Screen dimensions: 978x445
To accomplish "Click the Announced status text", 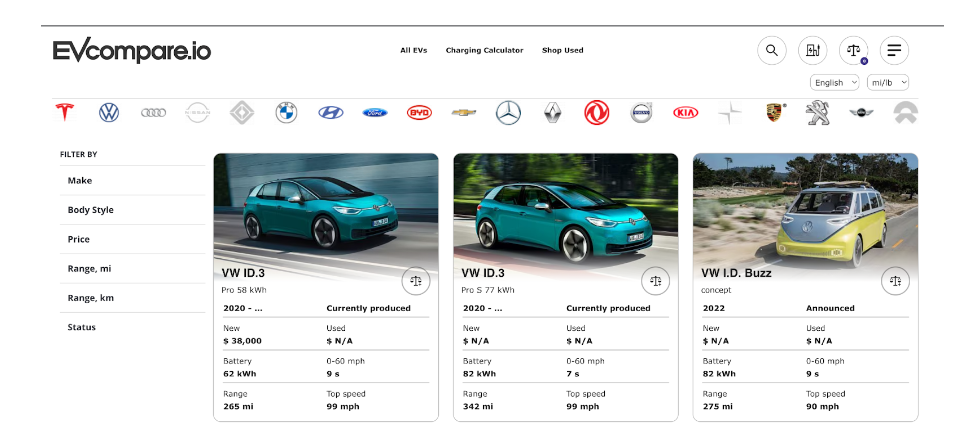I will tap(830, 308).
